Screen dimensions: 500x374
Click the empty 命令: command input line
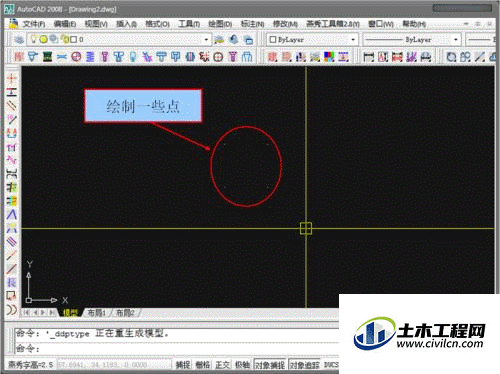coord(177,349)
